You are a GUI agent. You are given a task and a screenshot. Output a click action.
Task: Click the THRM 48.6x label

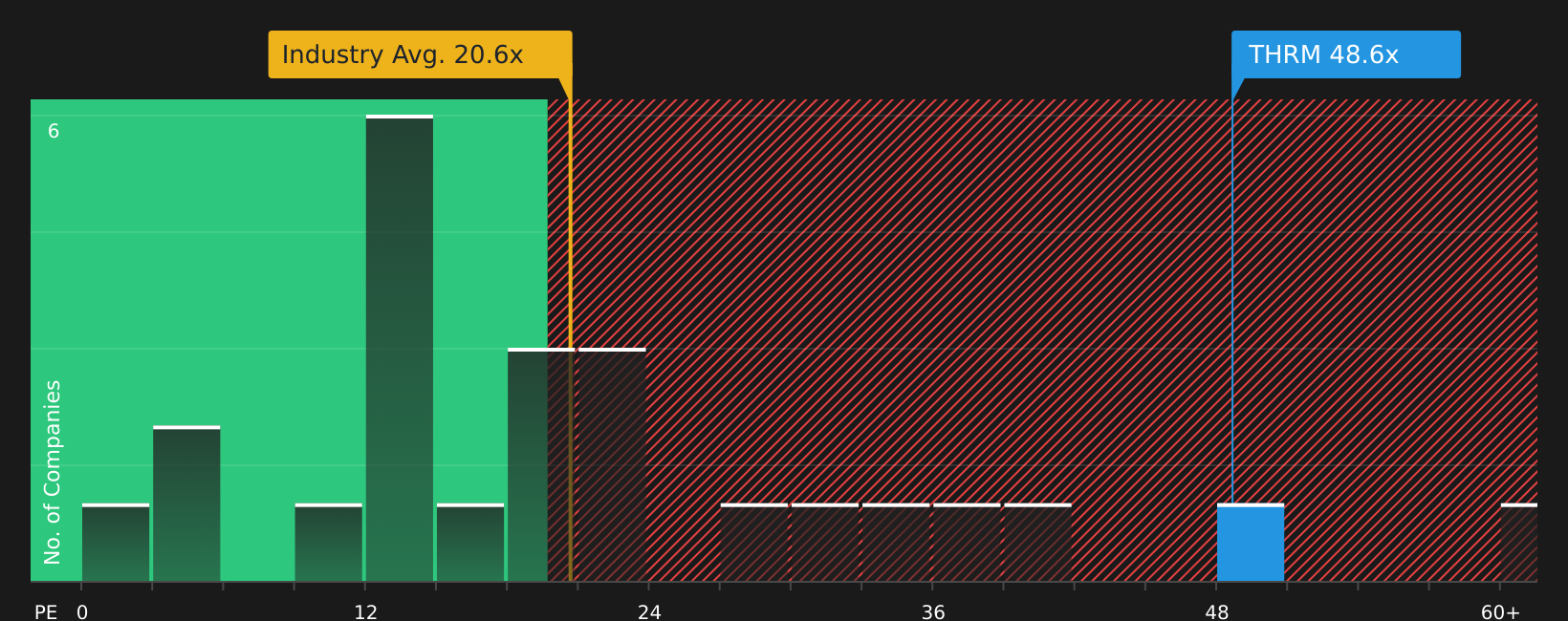pyautogui.click(x=1345, y=54)
